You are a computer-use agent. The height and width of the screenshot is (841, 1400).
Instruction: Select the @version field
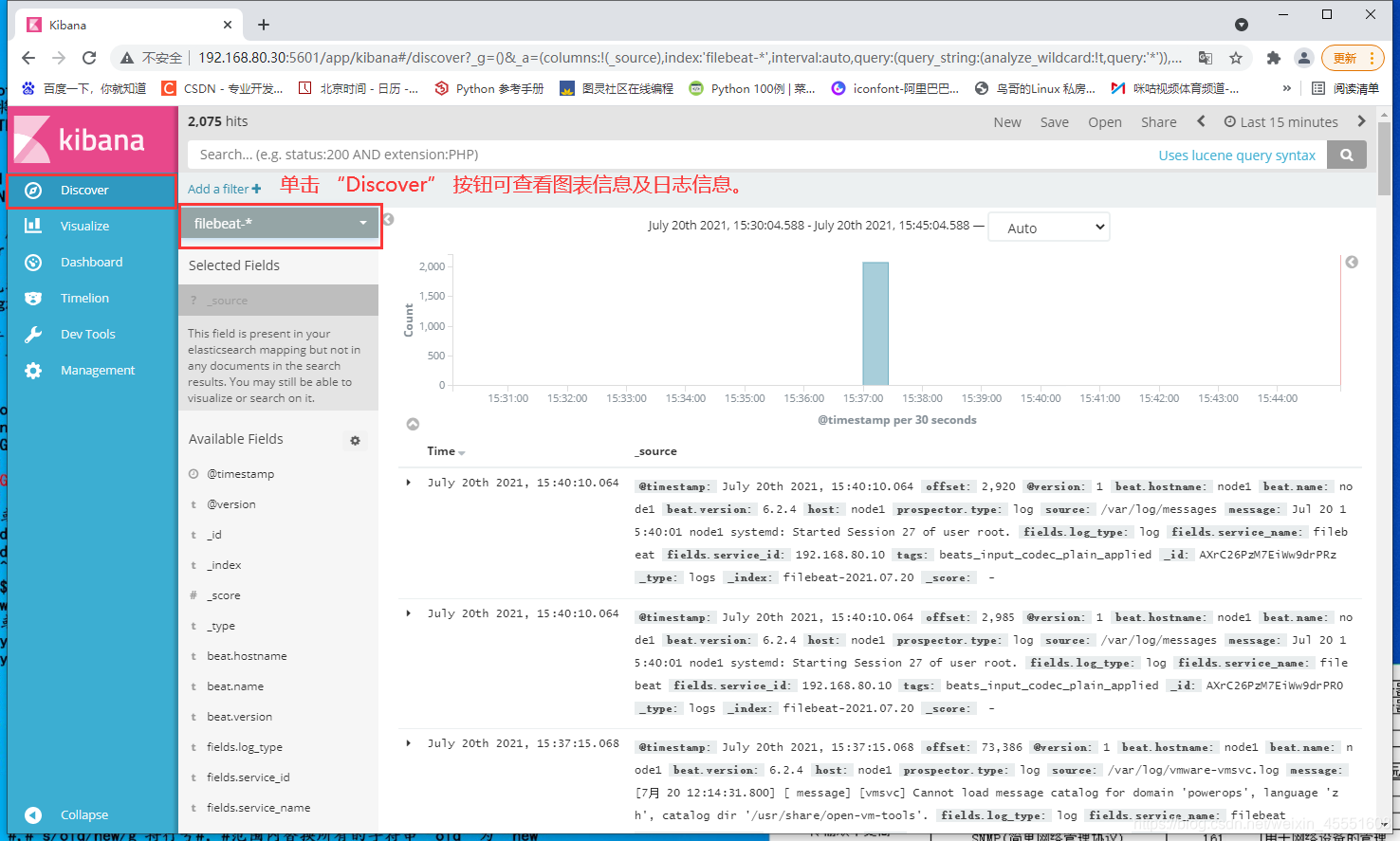click(231, 504)
